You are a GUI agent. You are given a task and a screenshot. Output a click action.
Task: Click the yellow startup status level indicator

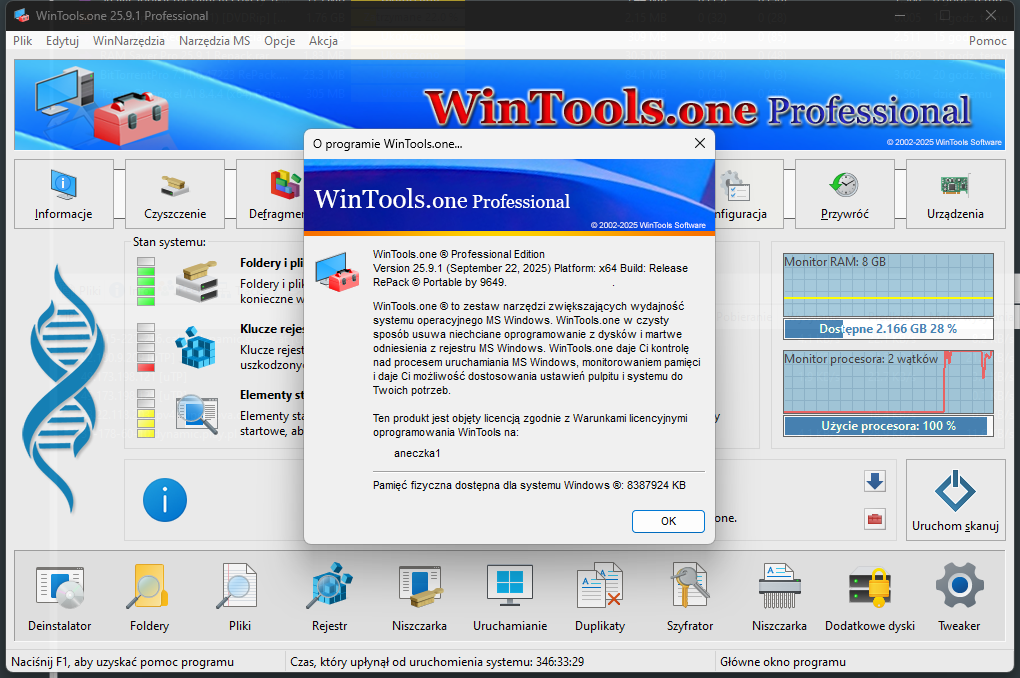click(146, 414)
